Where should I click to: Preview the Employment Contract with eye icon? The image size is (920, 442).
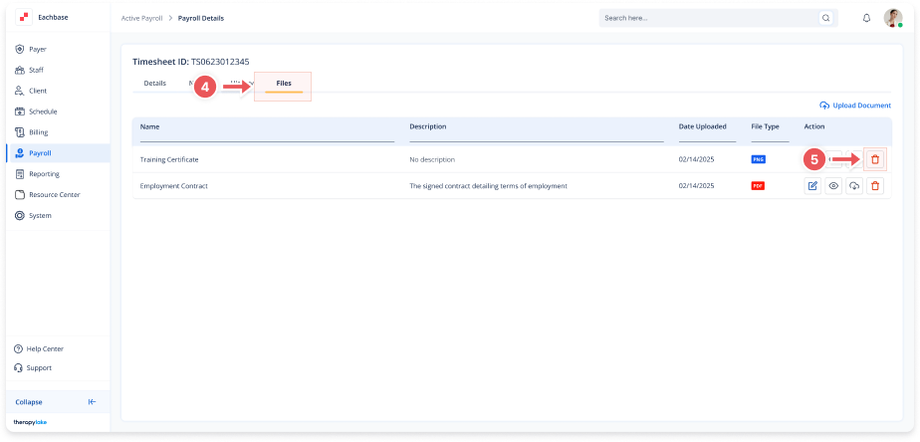[x=833, y=186]
